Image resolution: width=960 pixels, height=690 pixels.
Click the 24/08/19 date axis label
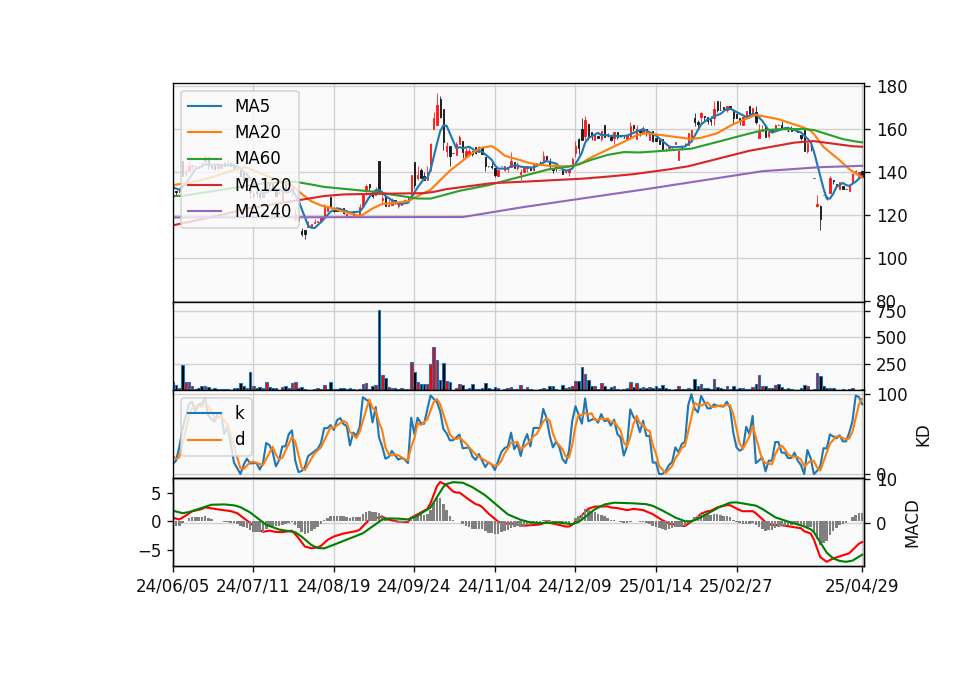pyautogui.click(x=334, y=586)
